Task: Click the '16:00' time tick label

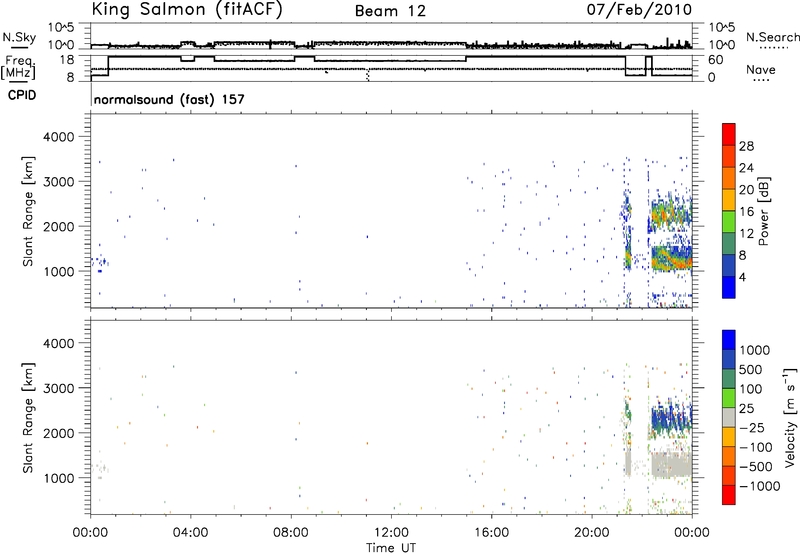Action: click(491, 533)
